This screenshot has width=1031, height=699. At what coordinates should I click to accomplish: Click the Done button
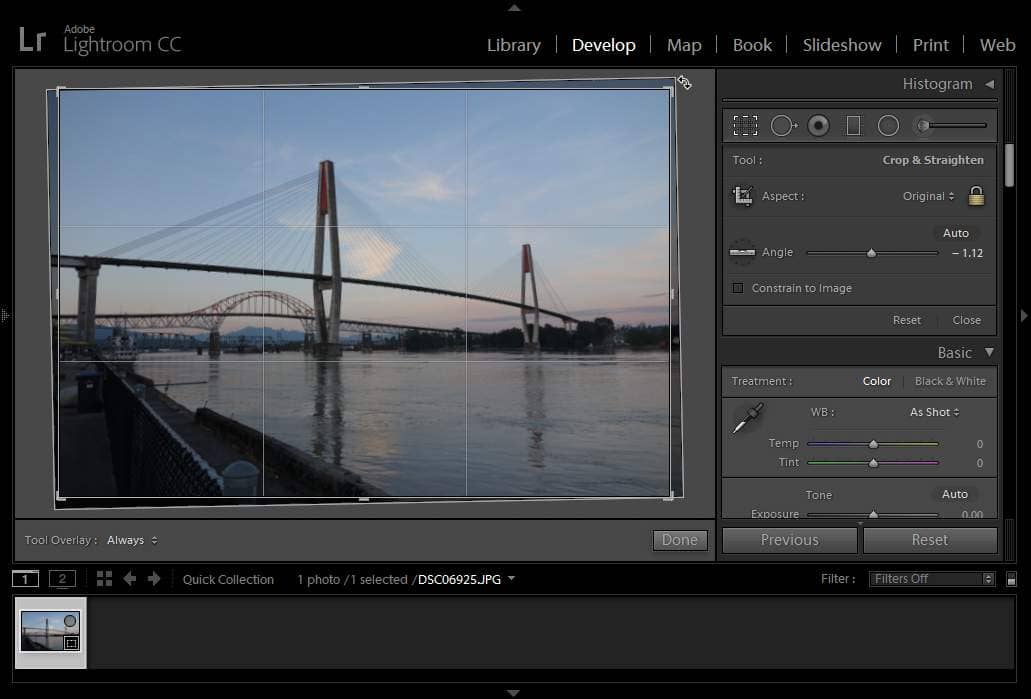[679, 540]
